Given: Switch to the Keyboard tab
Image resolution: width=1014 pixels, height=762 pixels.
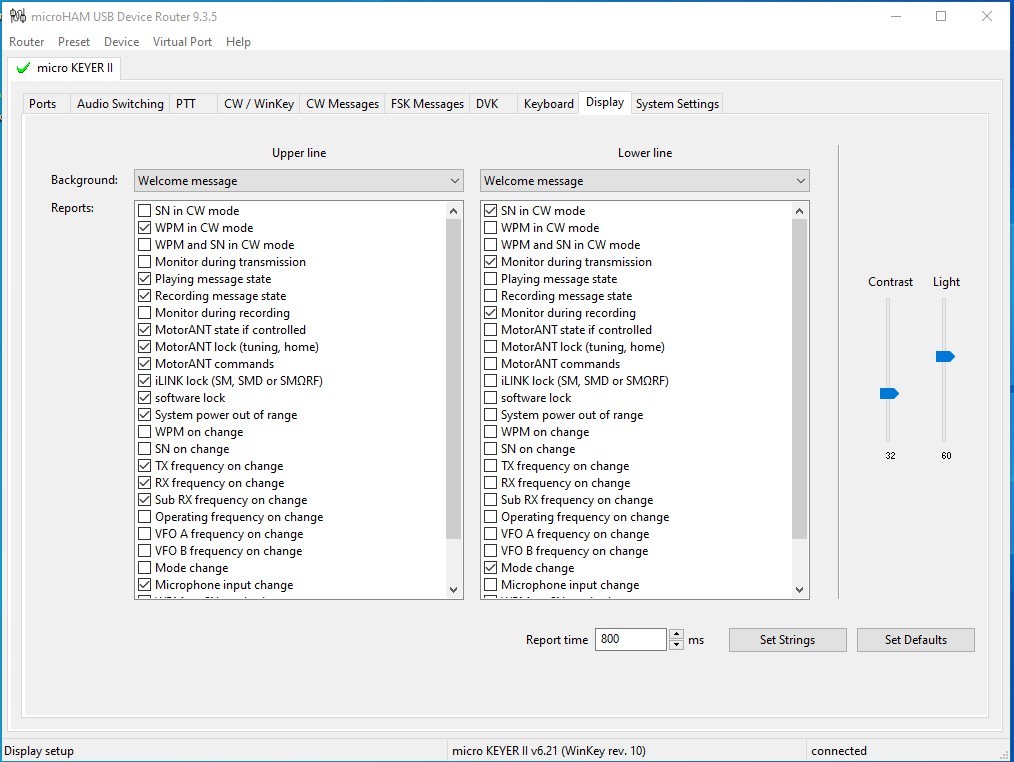Looking at the screenshot, I should coord(548,103).
